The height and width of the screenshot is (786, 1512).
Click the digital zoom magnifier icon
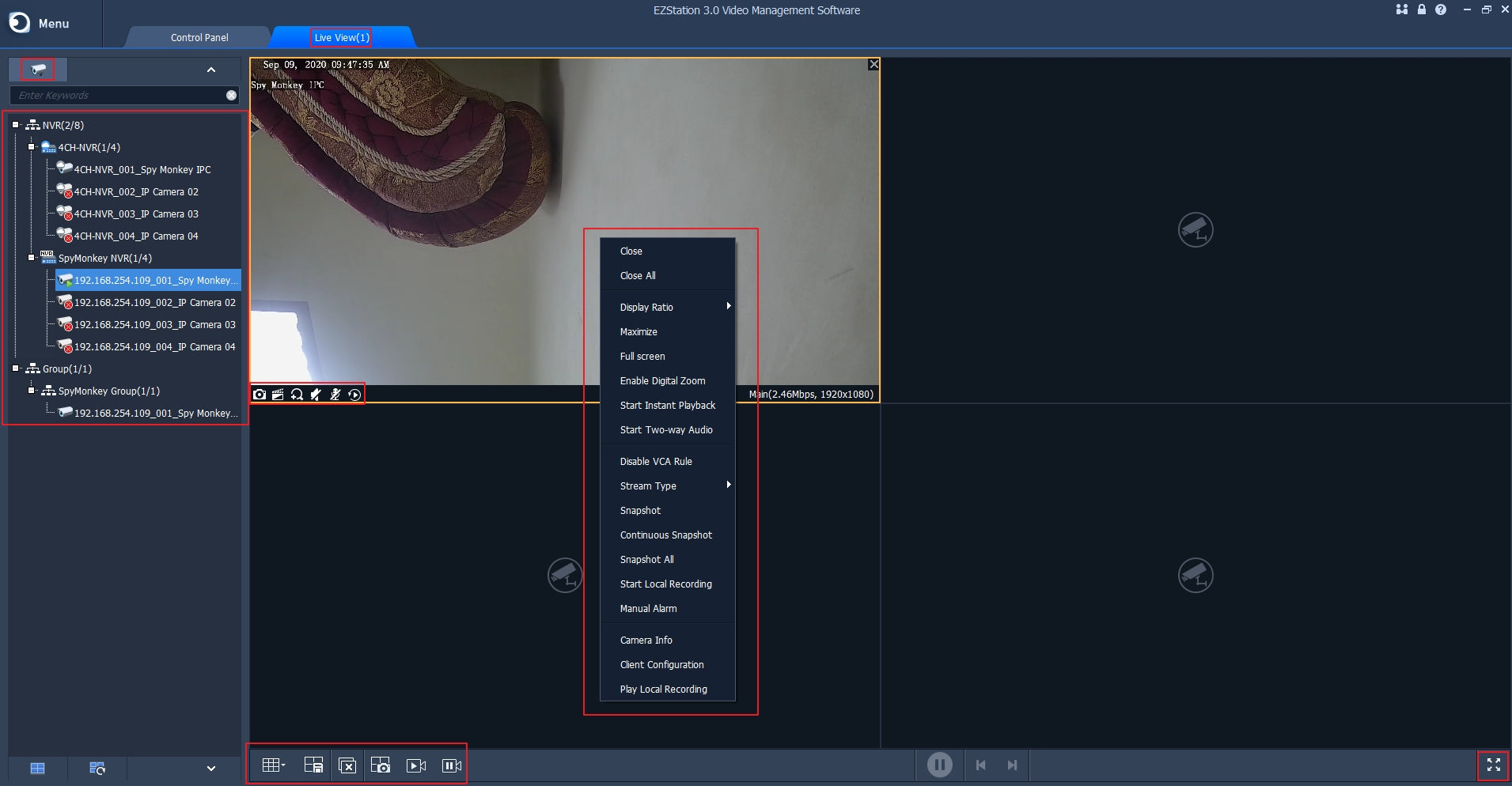tap(297, 395)
